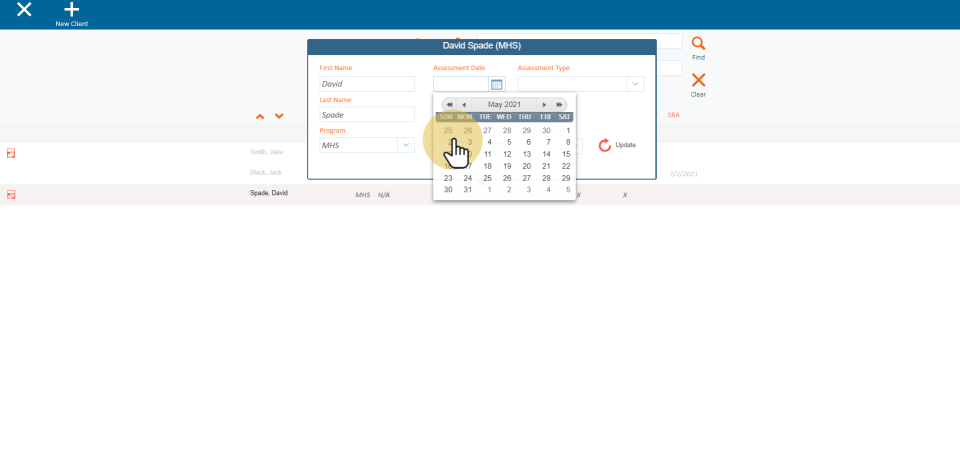Open PDF icon for Smith, Jane row
The image size is (960, 470).
point(12,153)
